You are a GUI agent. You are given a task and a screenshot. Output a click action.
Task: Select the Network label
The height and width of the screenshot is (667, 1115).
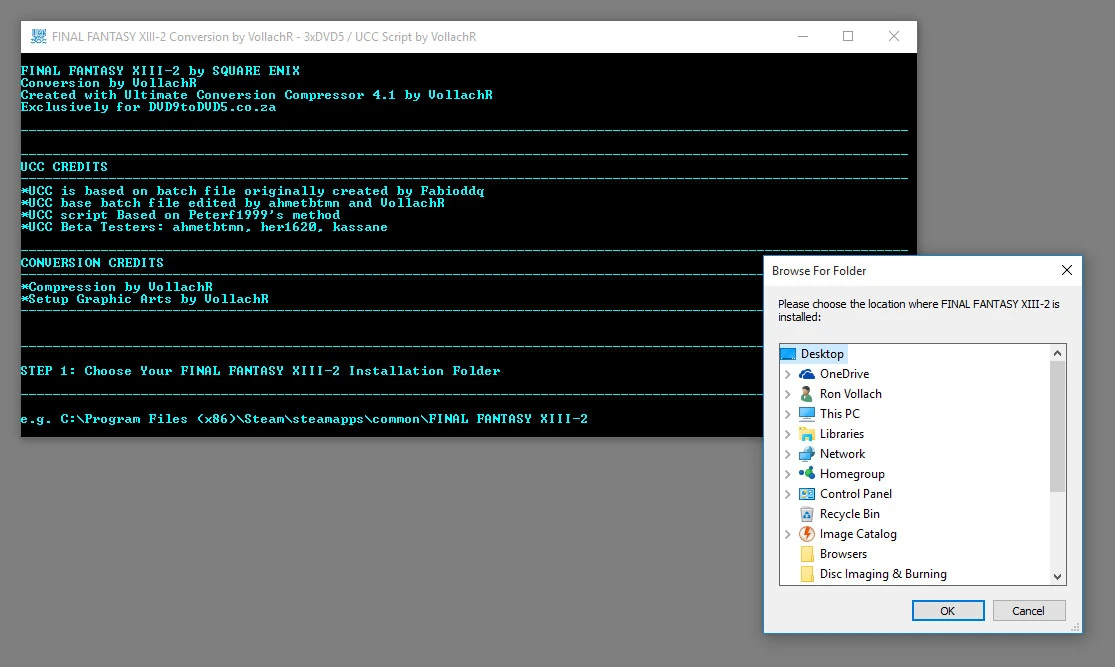point(842,454)
